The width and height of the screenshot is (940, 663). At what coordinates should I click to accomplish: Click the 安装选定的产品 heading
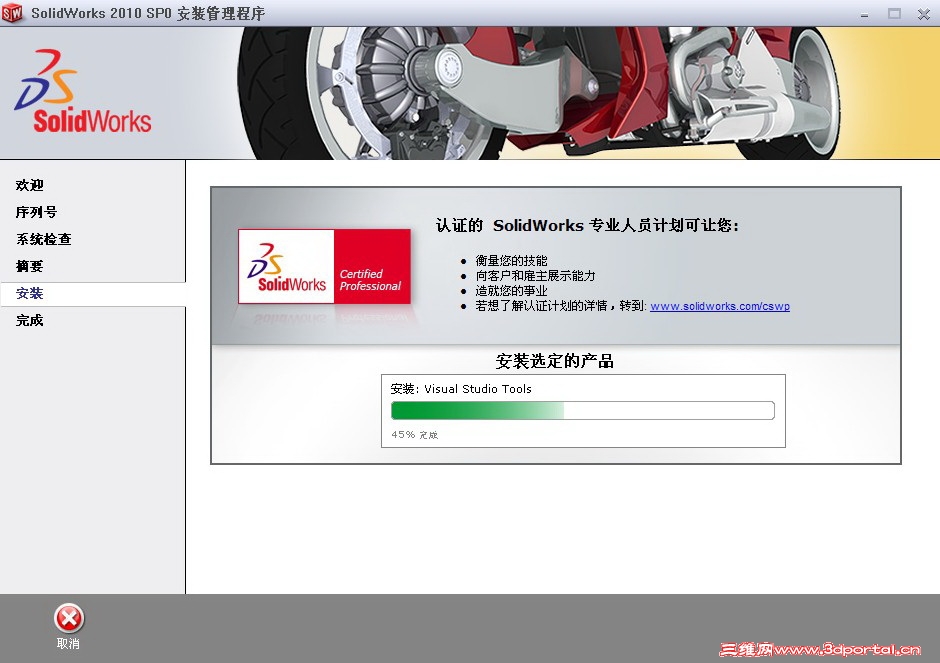click(555, 361)
